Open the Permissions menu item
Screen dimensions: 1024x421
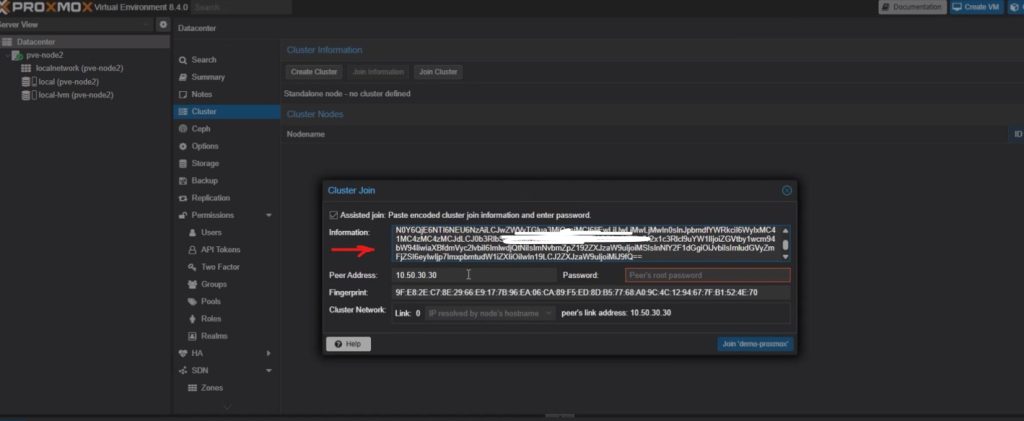(212, 215)
